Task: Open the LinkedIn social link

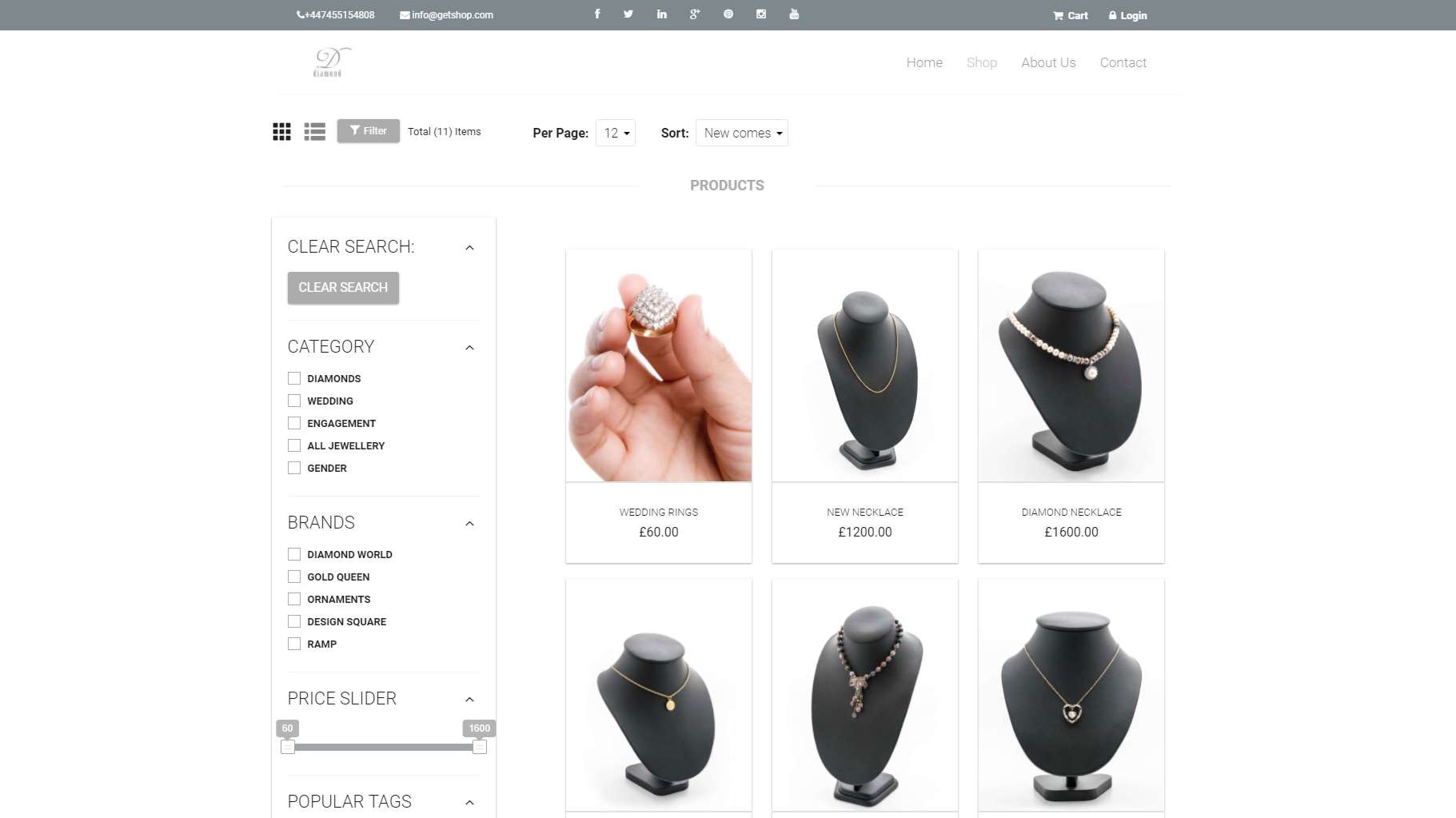Action: pos(661,14)
